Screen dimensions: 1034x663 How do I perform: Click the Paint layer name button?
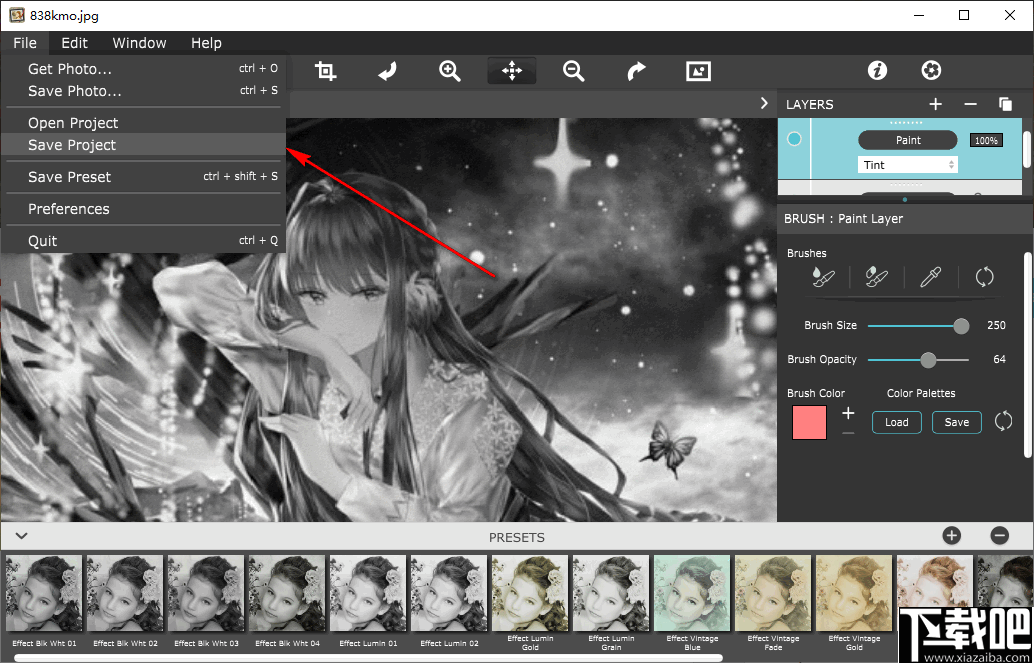click(x=907, y=140)
